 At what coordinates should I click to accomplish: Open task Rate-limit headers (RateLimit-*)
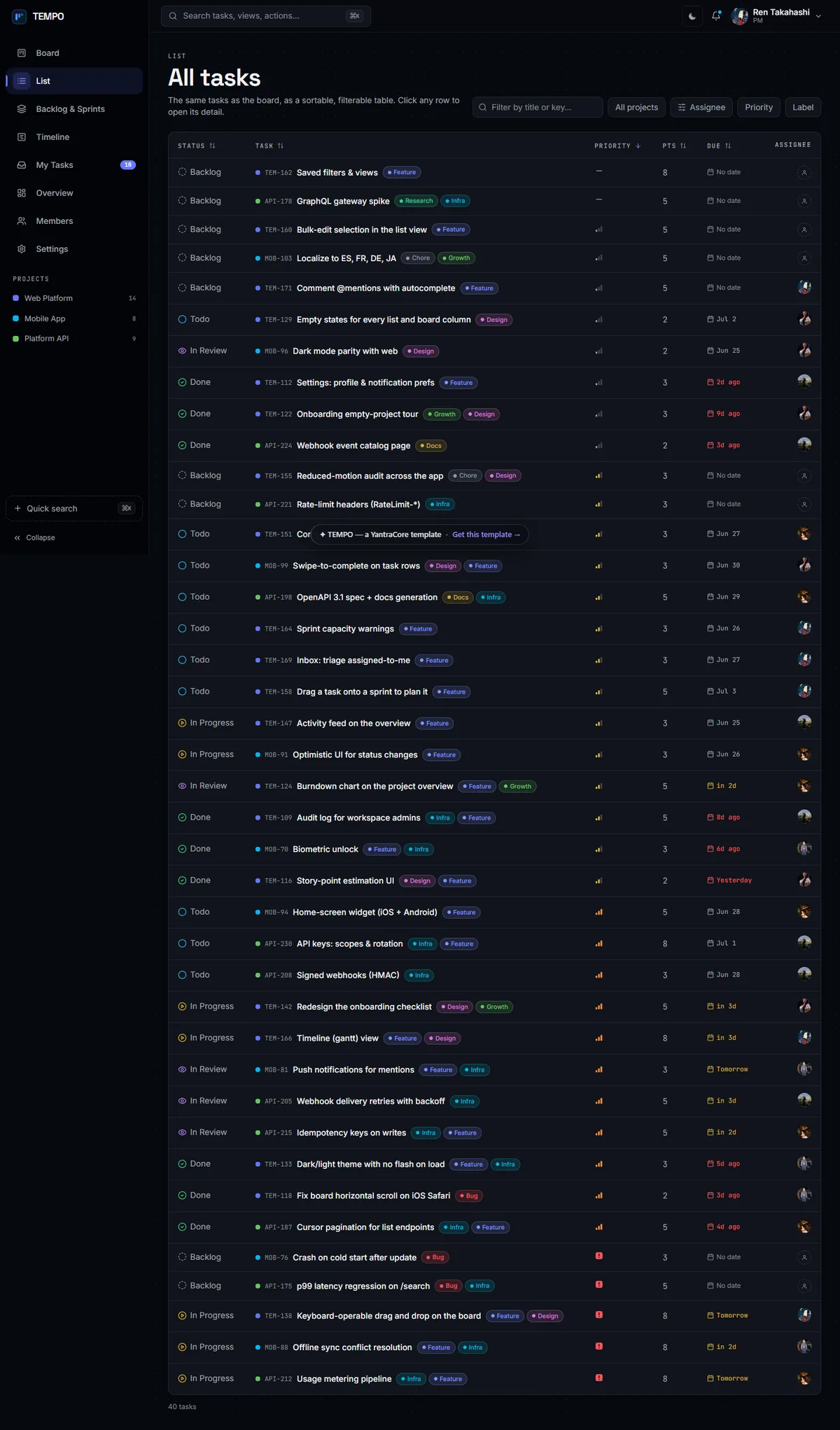click(358, 505)
